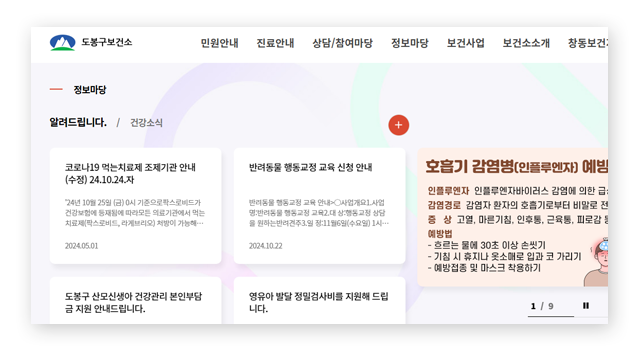The width and height of the screenshot is (640, 362).
Task: Open the 창동보건 menu item
Action: tap(587, 43)
